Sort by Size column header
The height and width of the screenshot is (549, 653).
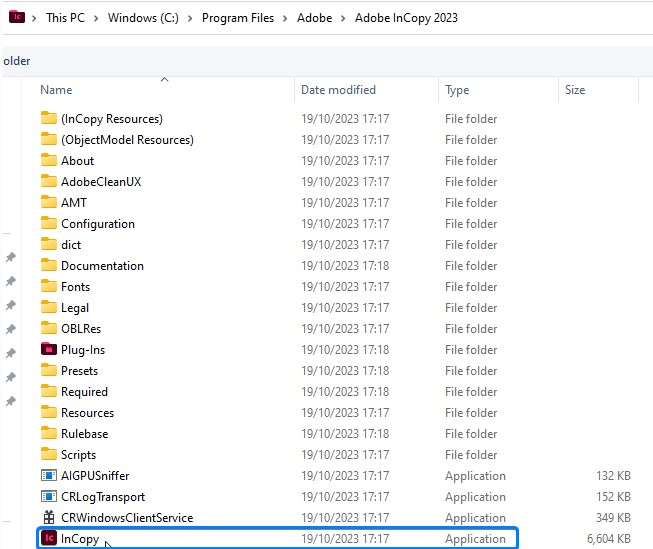575,90
